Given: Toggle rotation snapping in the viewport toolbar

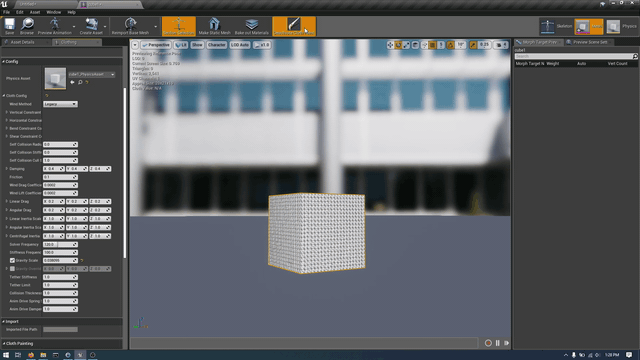Looking at the screenshot, I should pyautogui.click(x=450, y=45).
